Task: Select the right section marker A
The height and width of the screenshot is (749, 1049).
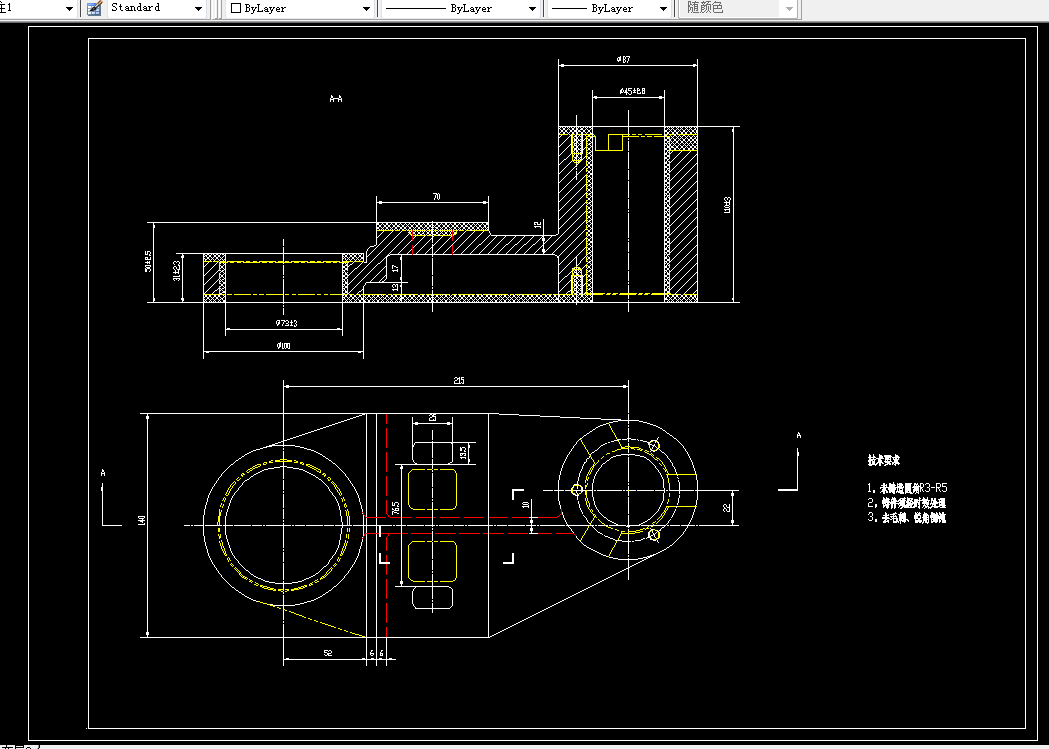Action: click(x=798, y=436)
